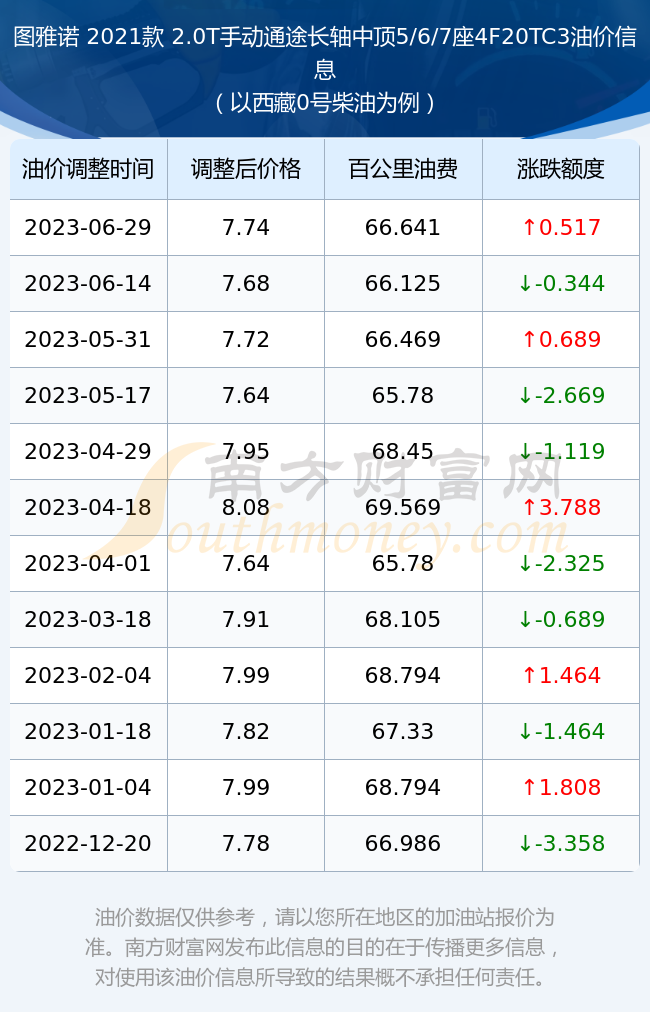Click the 油价数据仅供参考 disclaimer text
This screenshot has width=650, height=1012.
point(325,947)
